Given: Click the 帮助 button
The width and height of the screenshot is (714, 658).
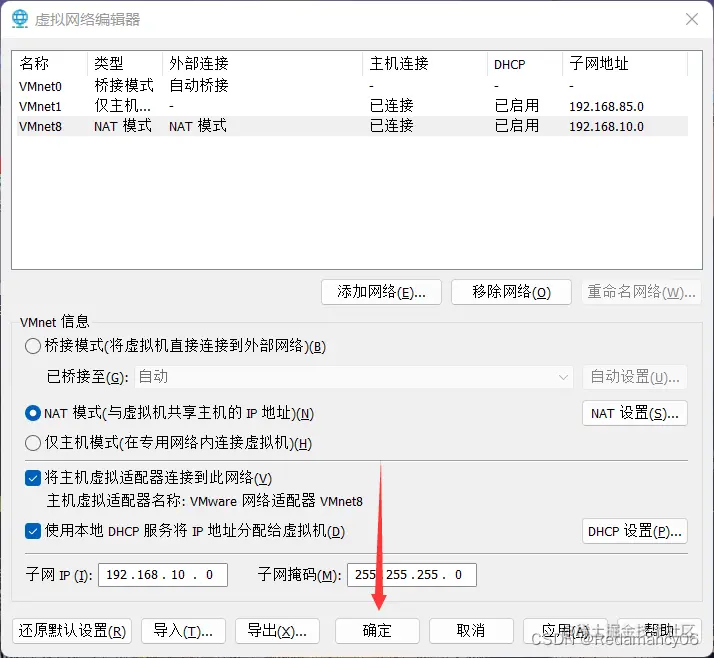Looking at the screenshot, I should (x=659, y=631).
